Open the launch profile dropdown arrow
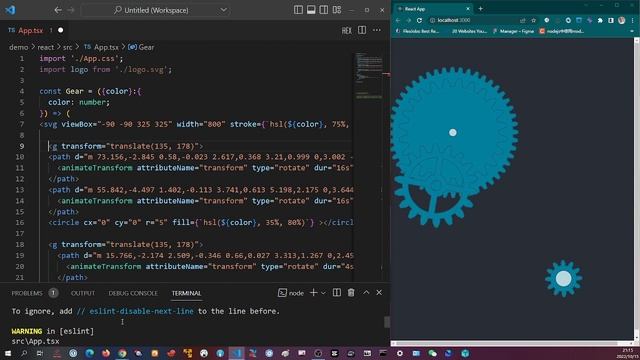 [x=323, y=293]
